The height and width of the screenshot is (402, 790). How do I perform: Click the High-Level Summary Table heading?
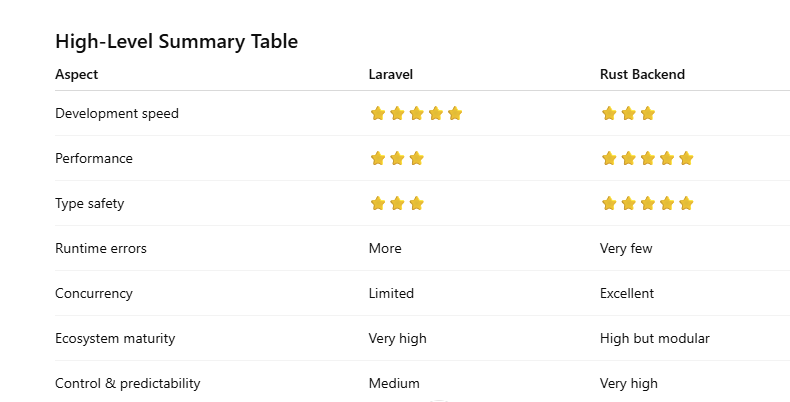coord(176,41)
